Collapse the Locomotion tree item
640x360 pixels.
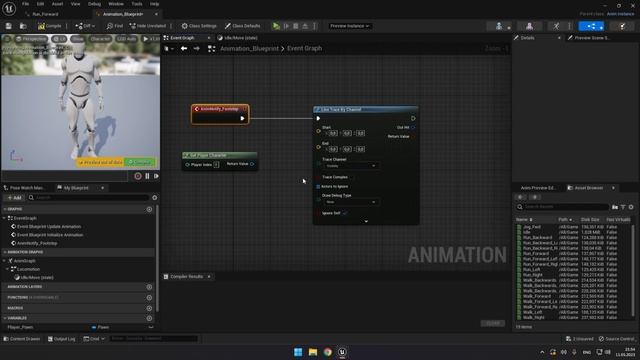[7, 269]
